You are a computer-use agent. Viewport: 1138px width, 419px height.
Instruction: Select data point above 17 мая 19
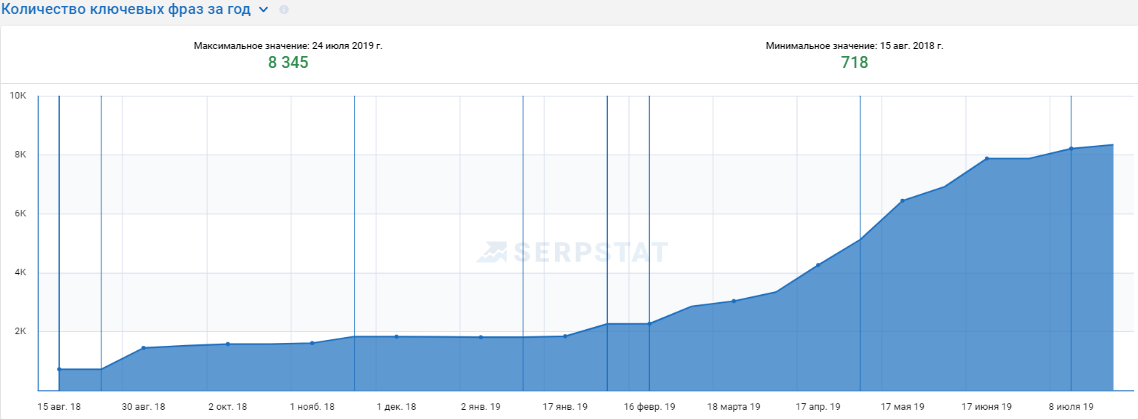(x=902, y=201)
